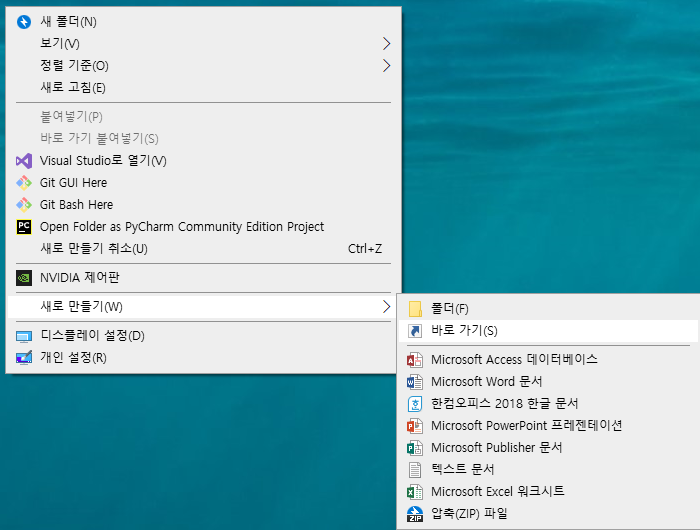
Task: Select Visual Studio로 열기(V)
Action: pyautogui.click(x=204, y=161)
